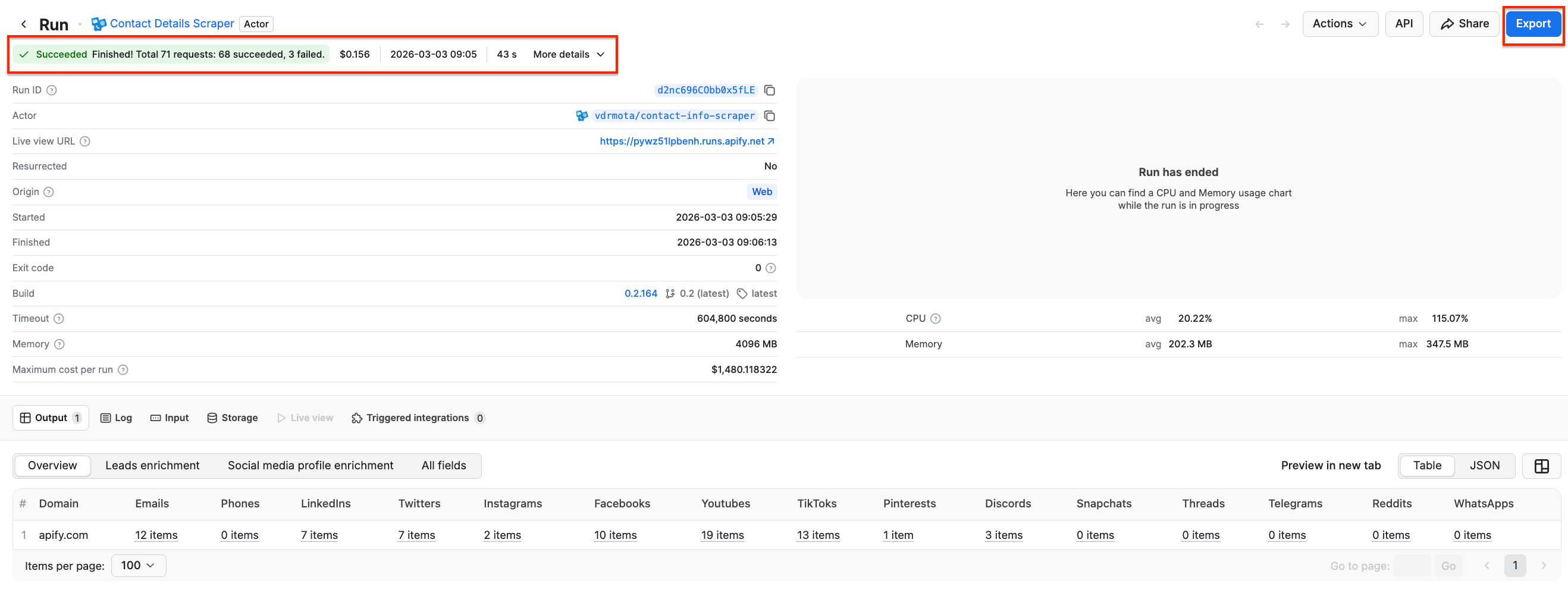Click the column layout icon beside JSON
This screenshot has height=596, width=1568.
click(x=1542, y=466)
